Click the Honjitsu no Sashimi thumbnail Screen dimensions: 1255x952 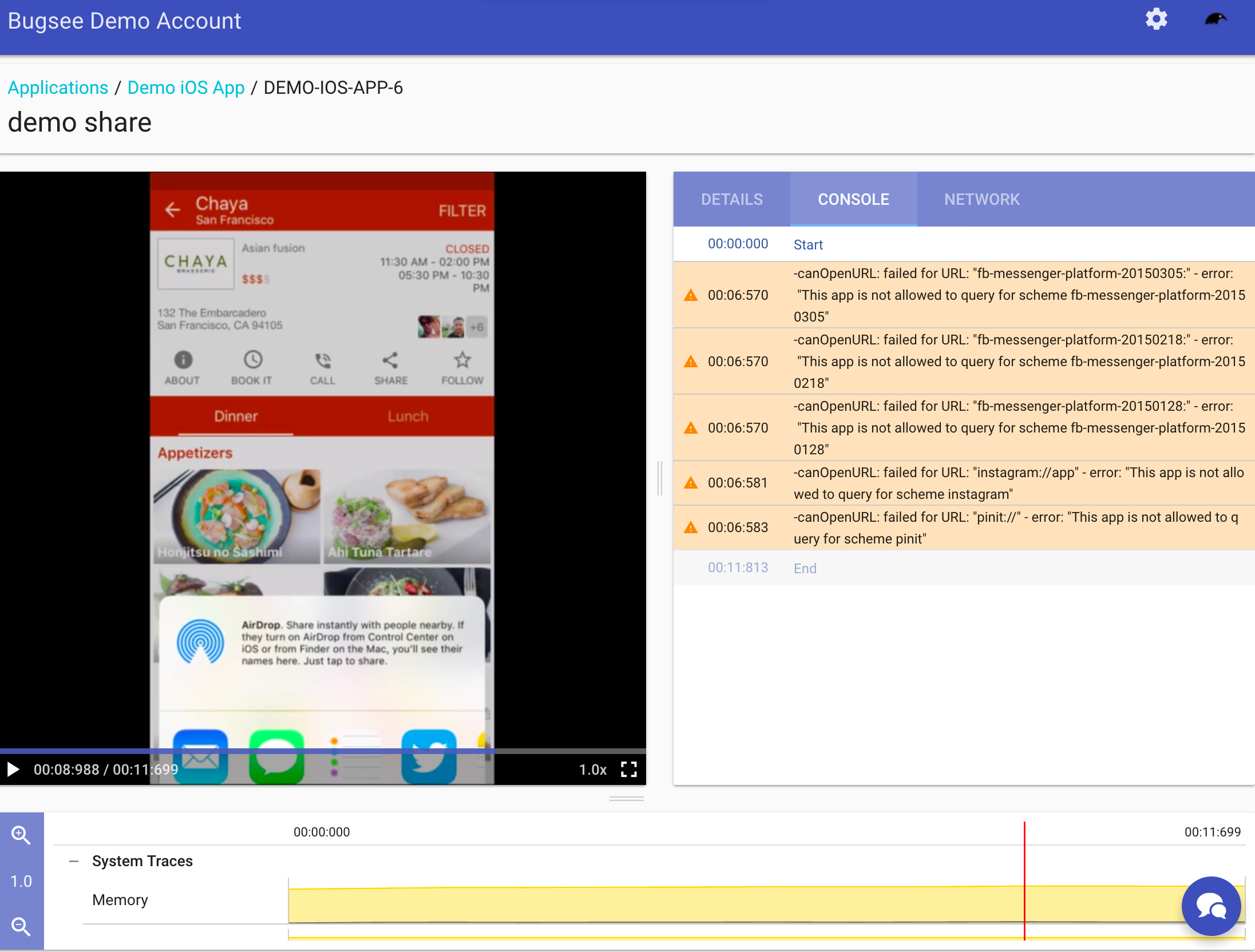point(236,516)
